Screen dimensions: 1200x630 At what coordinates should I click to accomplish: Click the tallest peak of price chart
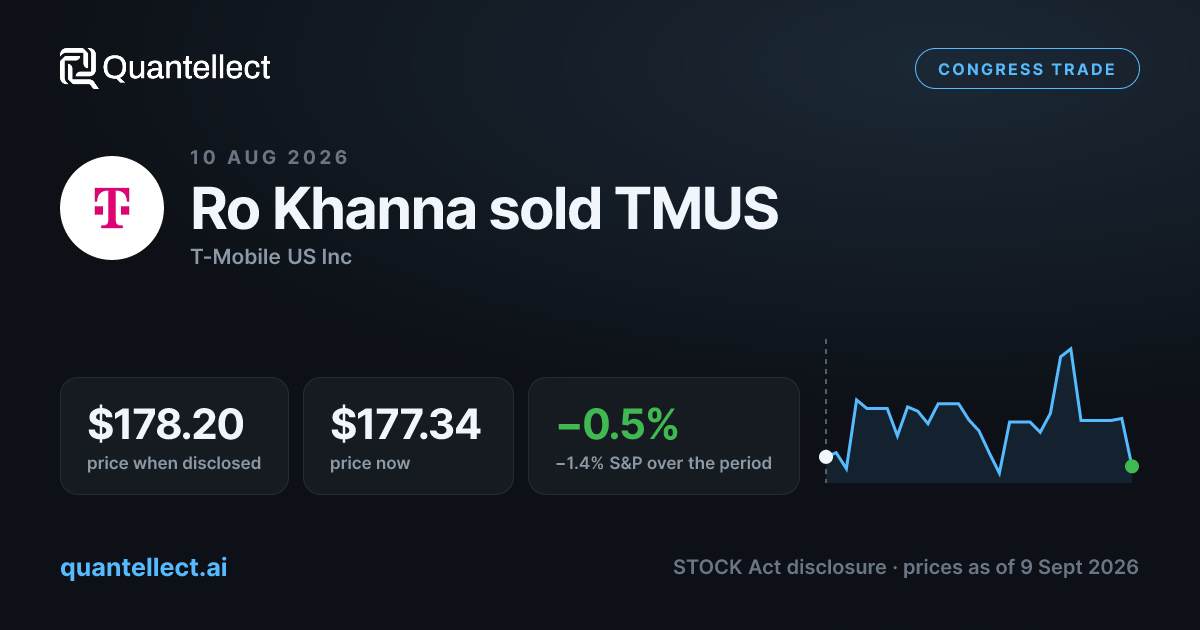1072,349
